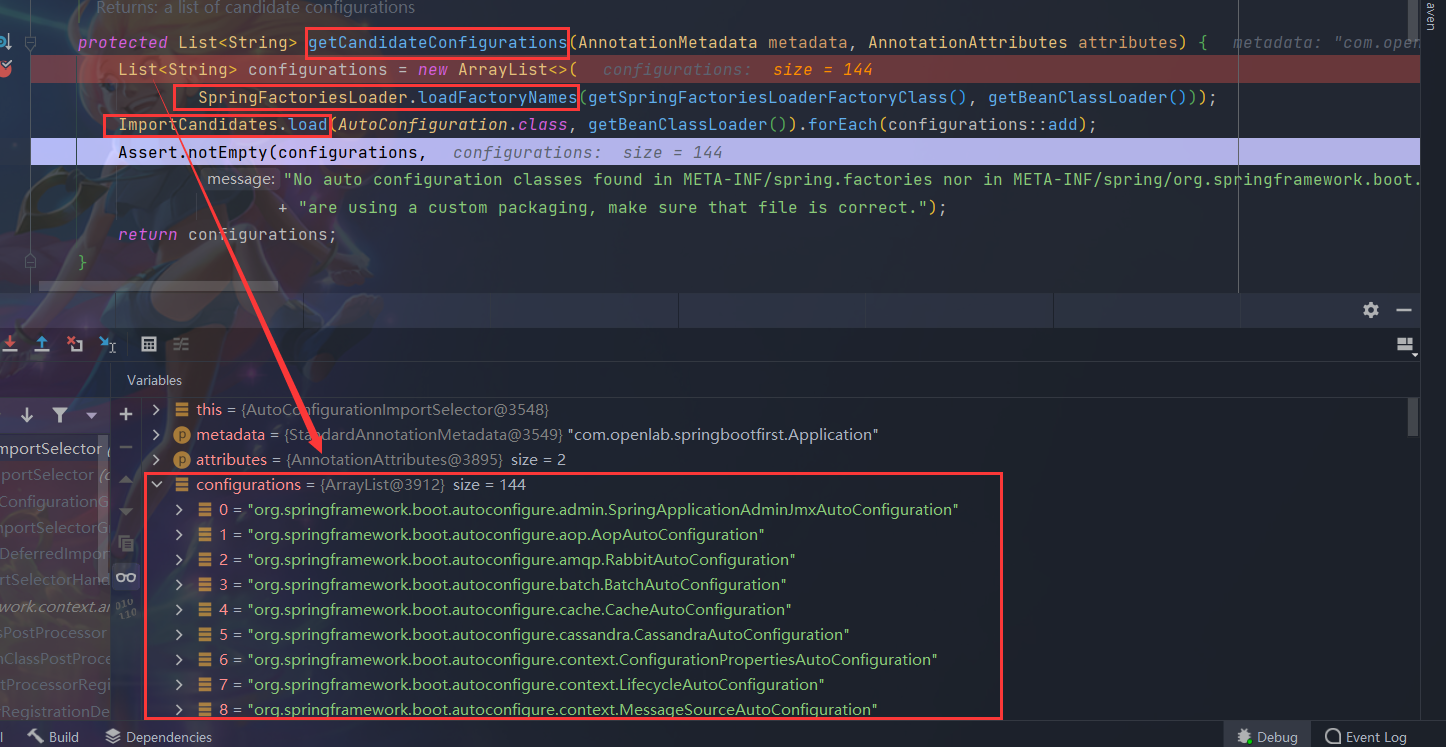
Task: Expand element 2 RabbitAutoConfiguration
Action: [x=179, y=560]
